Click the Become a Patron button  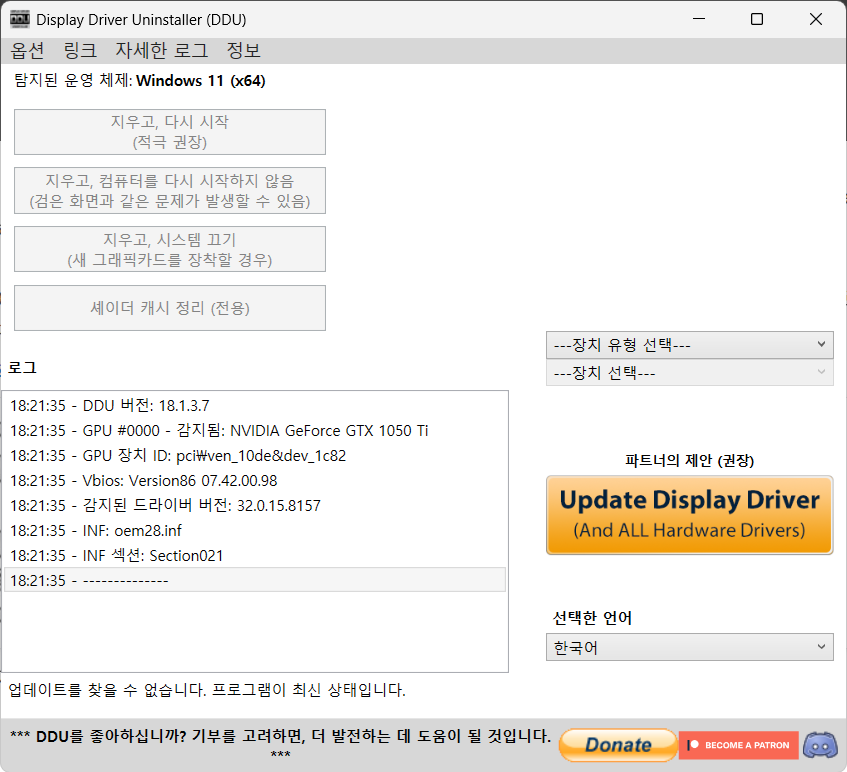(x=738, y=745)
